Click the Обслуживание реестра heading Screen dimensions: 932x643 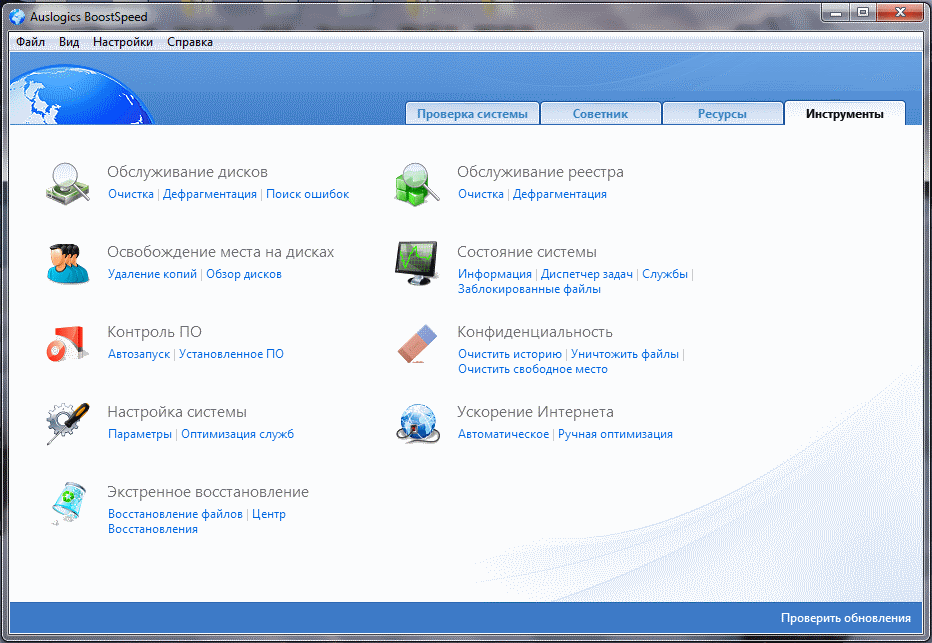coord(540,172)
